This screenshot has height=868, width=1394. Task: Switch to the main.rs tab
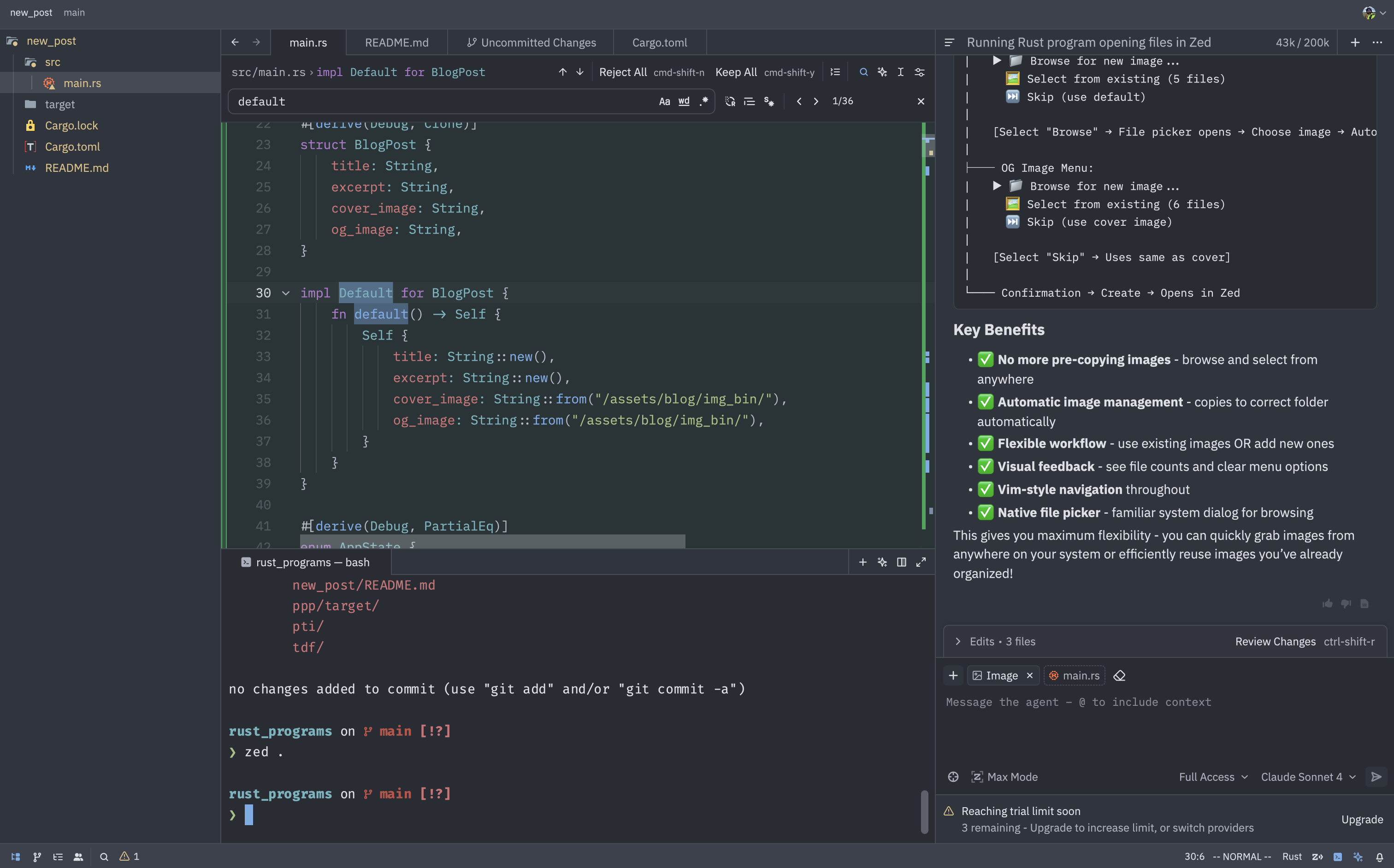coord(308,42)
